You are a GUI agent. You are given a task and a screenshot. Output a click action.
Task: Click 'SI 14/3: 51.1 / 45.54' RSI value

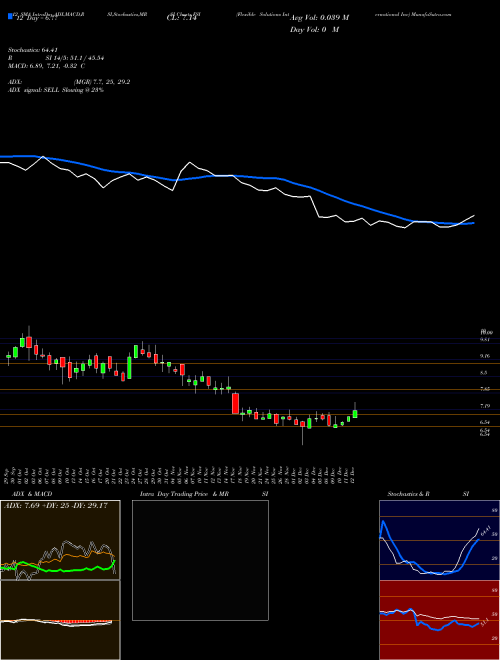pos(75,58)
